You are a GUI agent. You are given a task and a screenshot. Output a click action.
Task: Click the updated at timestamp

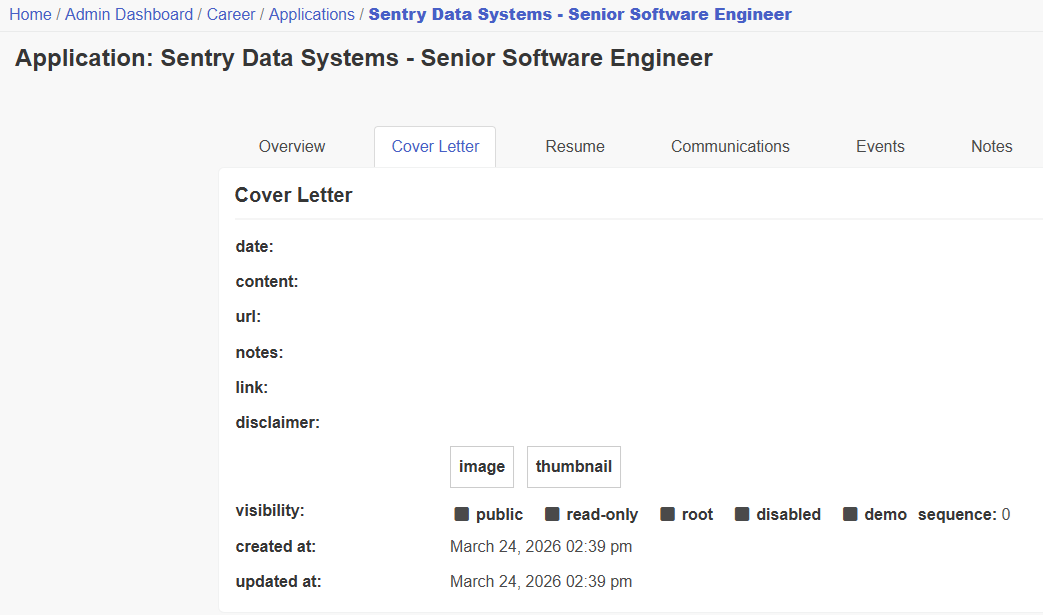pyautogui.click(x=541, y=581)
